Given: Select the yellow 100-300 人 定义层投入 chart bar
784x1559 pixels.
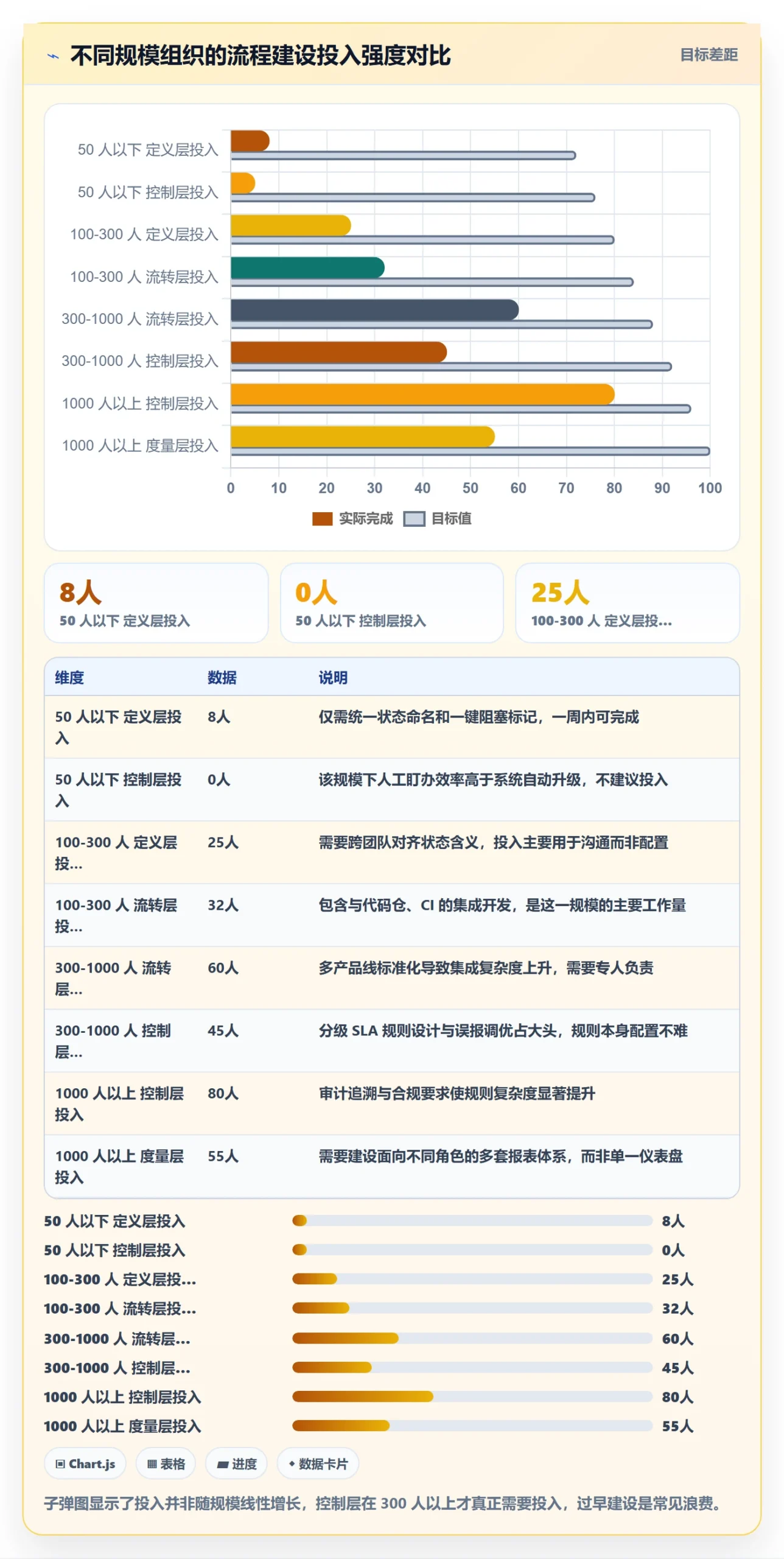Looking at the screenshot, I should (291, 225).
